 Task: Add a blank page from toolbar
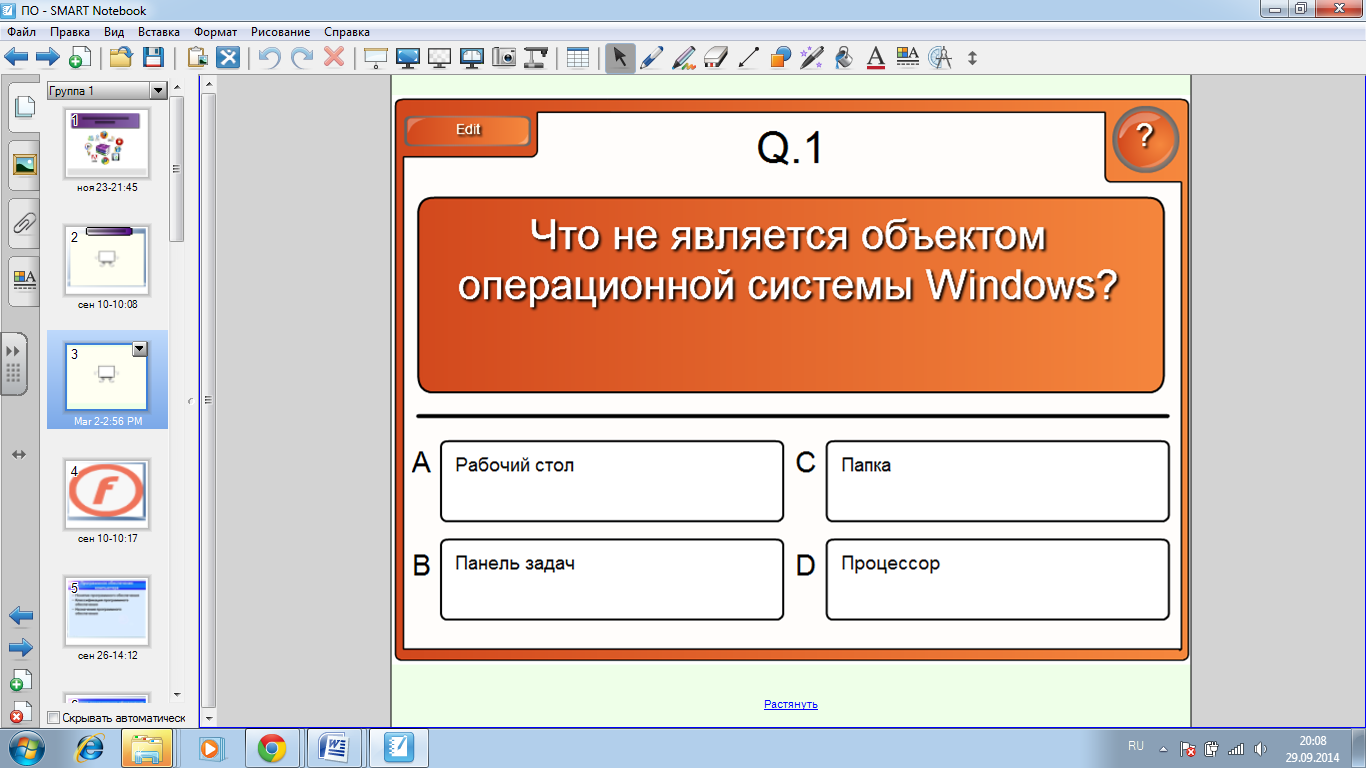[x=80, y=57]
